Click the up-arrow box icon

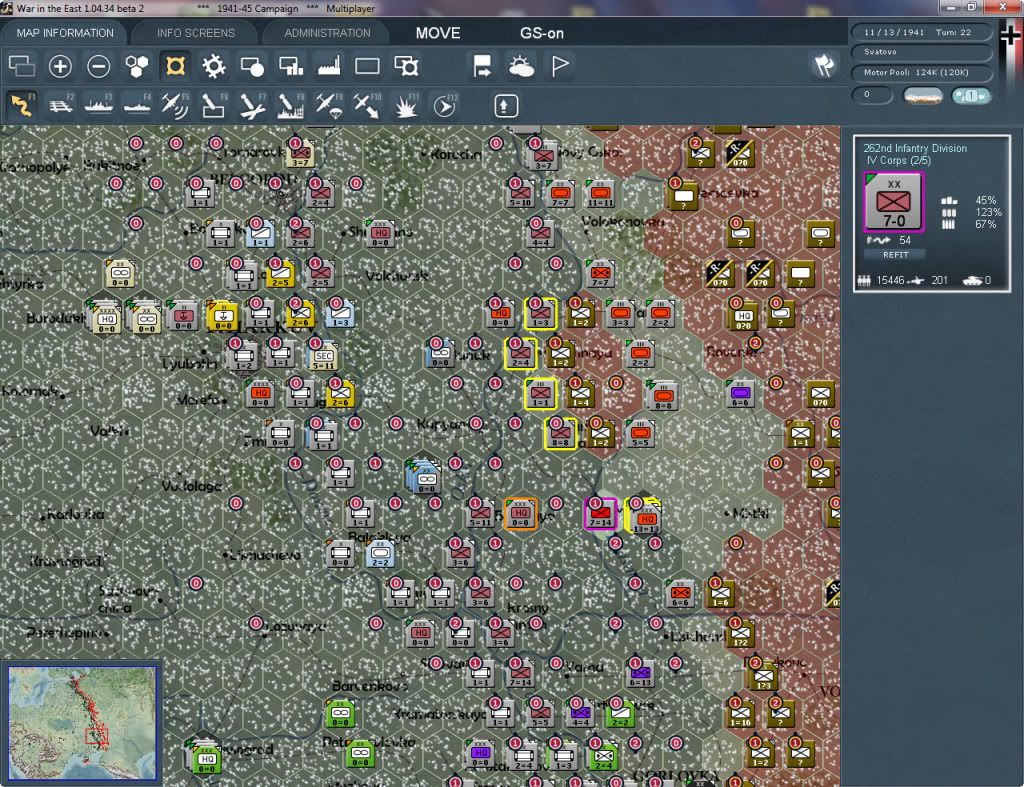pos(505,106)
